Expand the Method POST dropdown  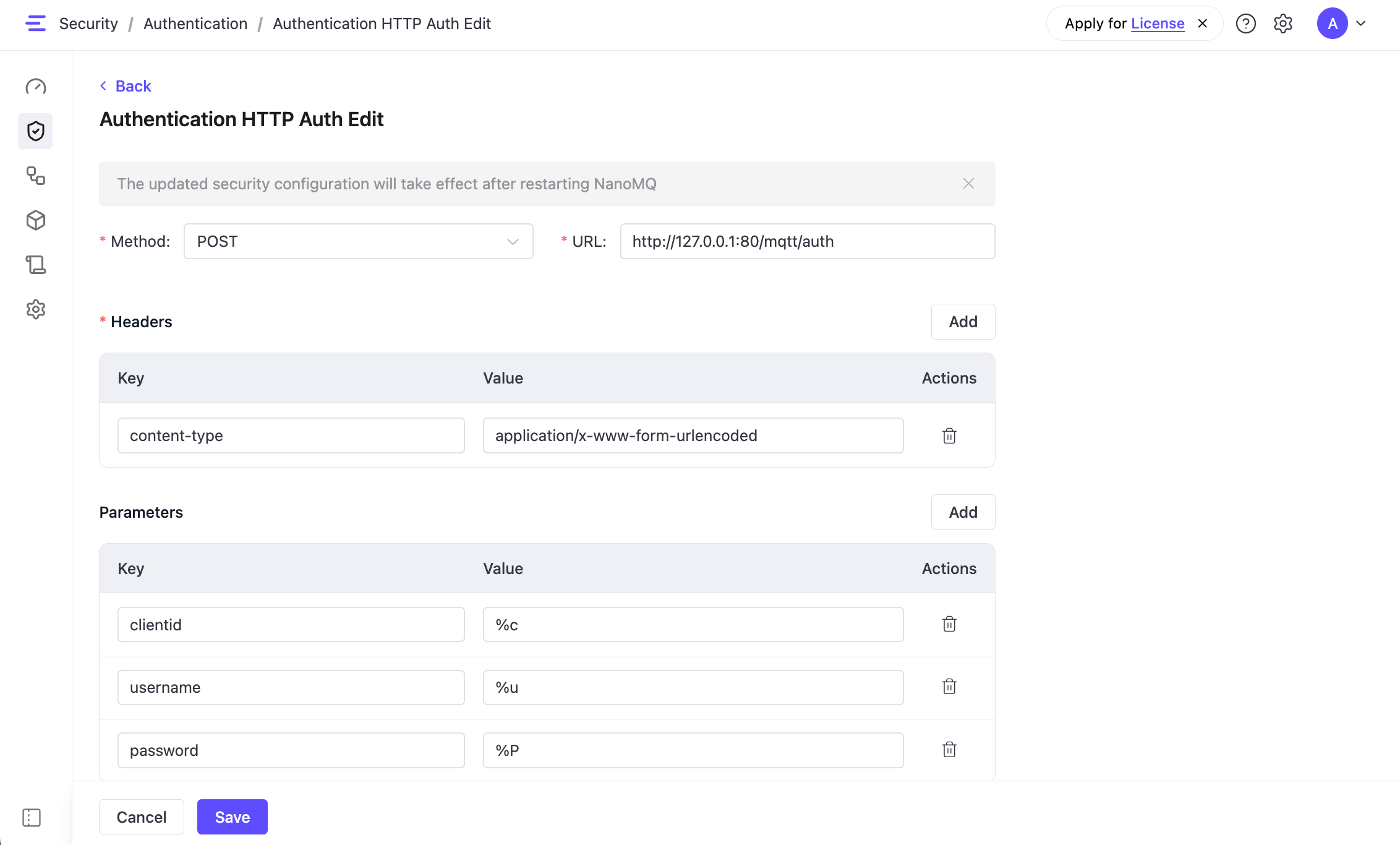[x=358, y=241]
